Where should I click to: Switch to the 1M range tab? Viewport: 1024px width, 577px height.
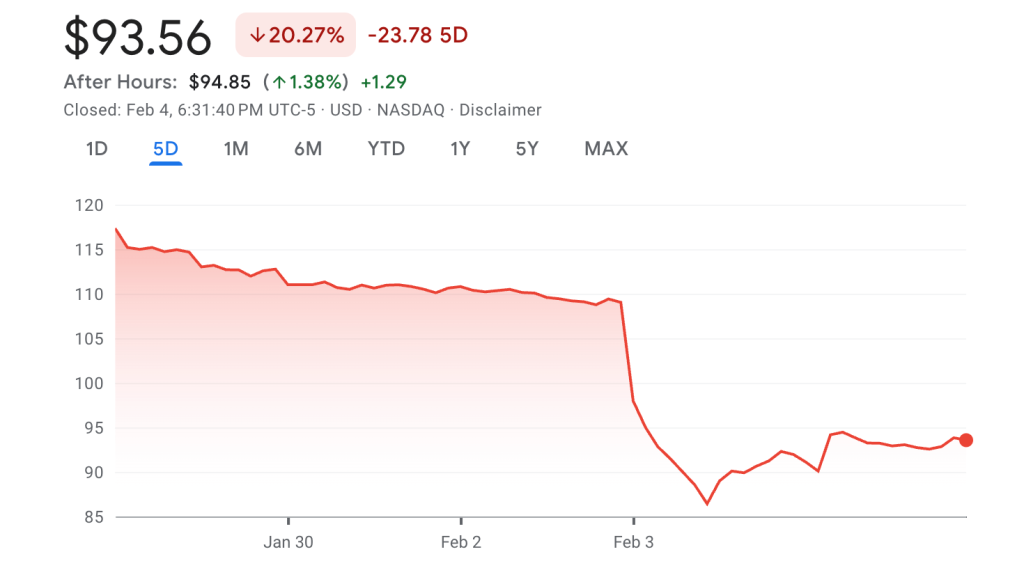tap(236, 149)
